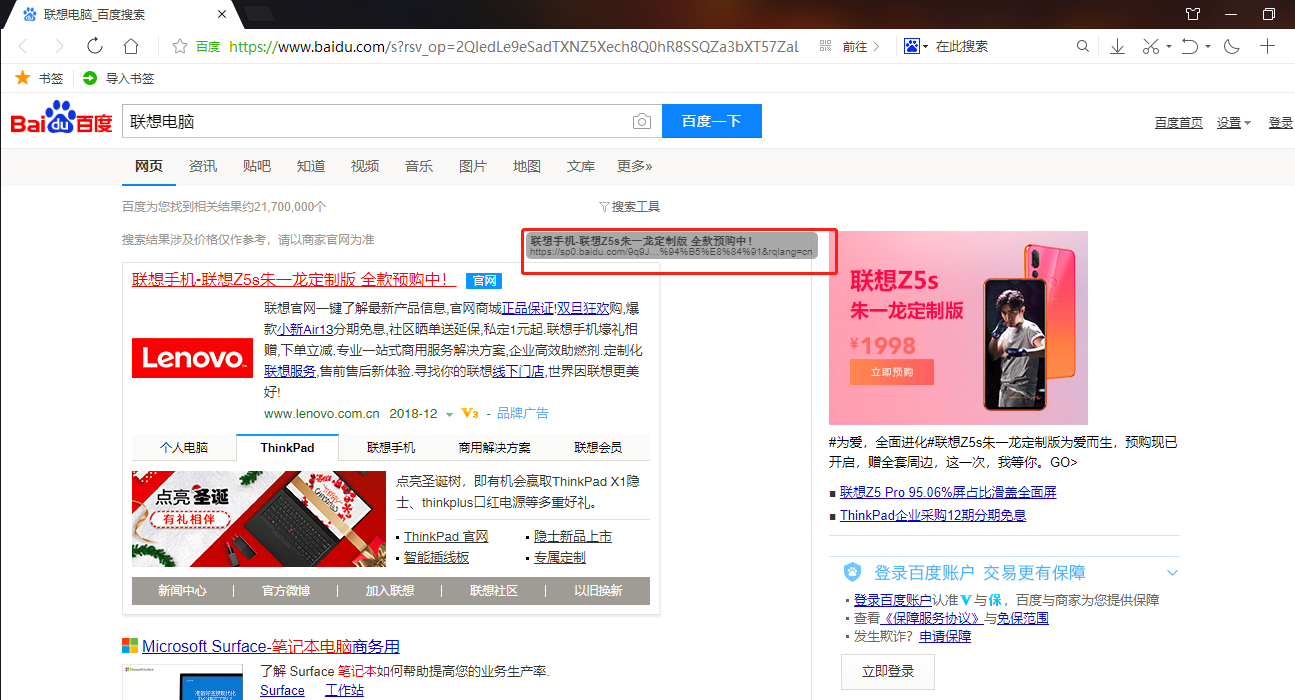1295x700 pixels.
Task: Click the plus icon at the toolbar's right end
Action: point(1267,46)
